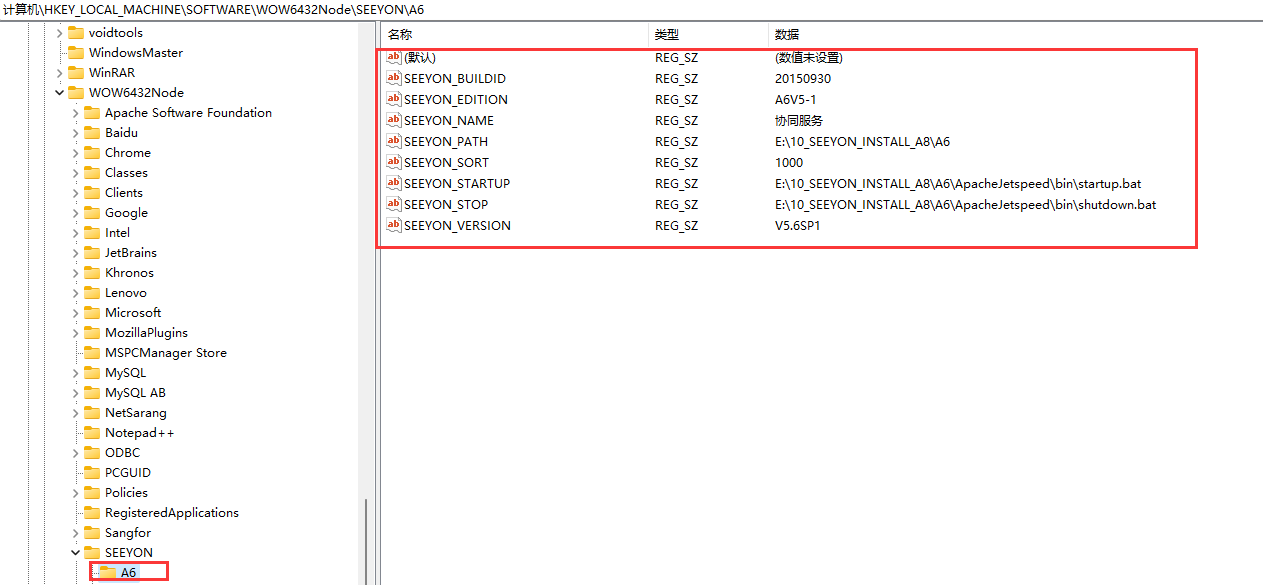Viewport: 1263px width, 585px height.
Task: Select the MySQL key label
Action: (x=125, y=372)
